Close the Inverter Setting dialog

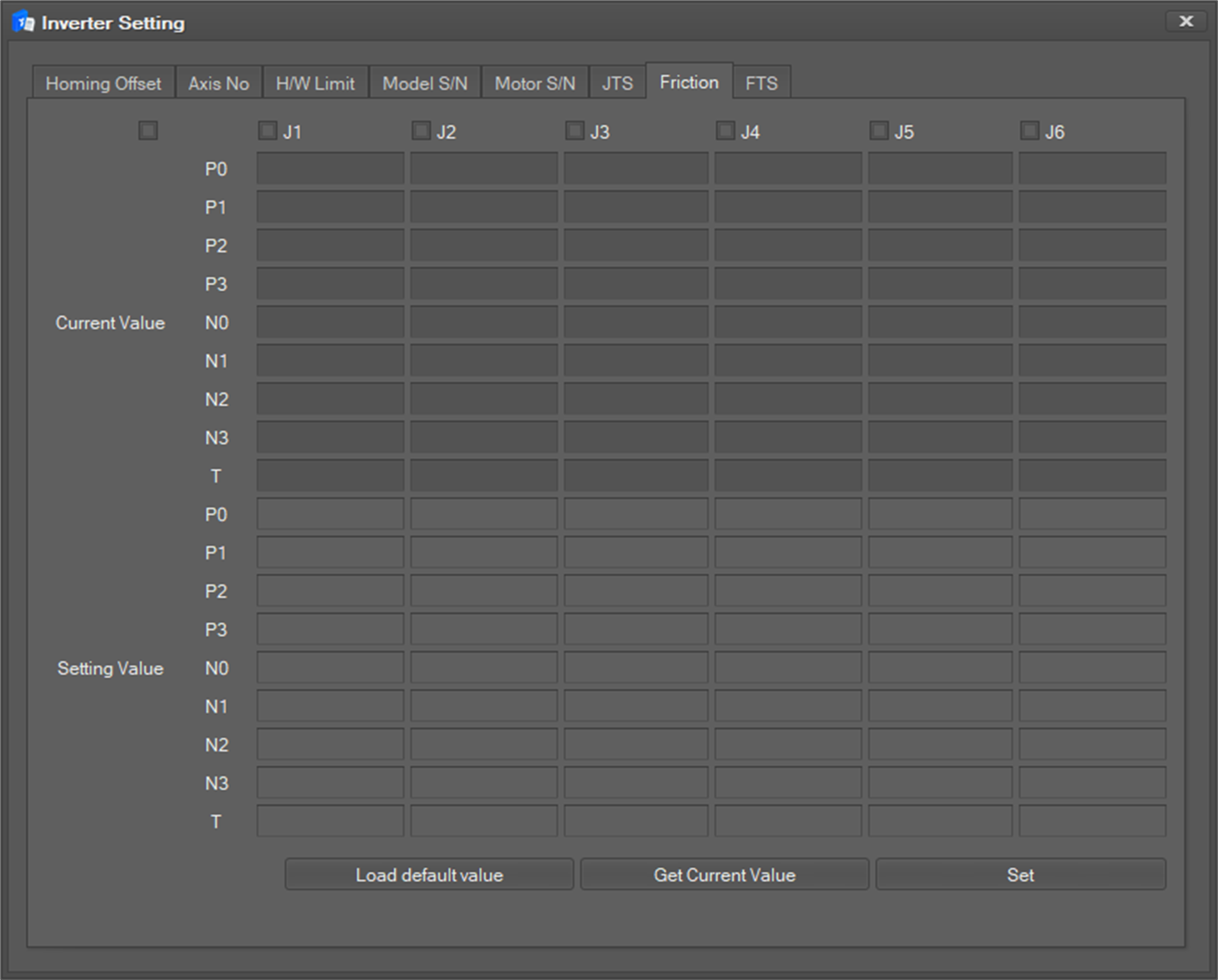click(x=1185, y=21)
